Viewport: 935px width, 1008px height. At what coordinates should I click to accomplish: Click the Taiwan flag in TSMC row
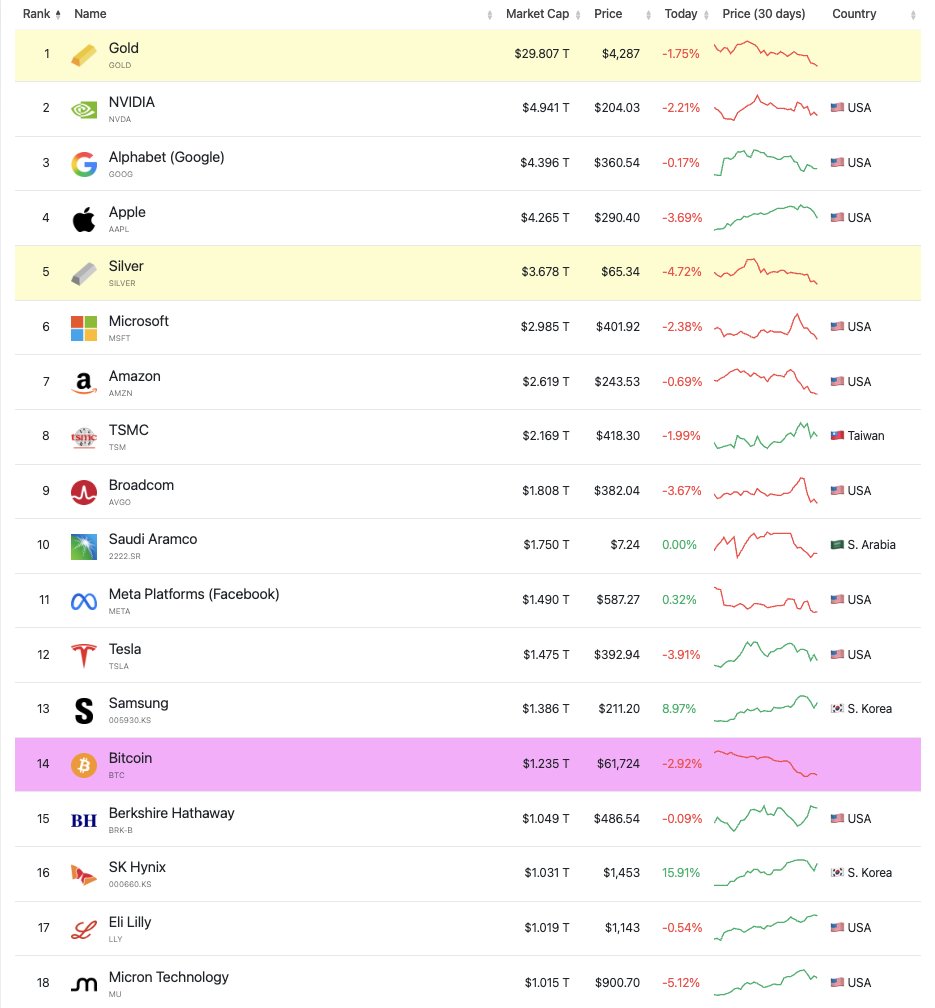pos(837,436)
